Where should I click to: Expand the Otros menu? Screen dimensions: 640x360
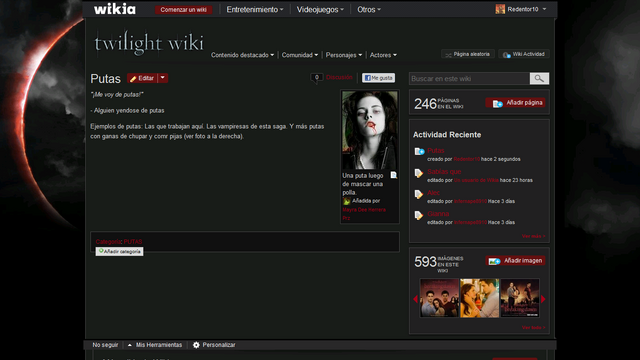point(369,9)
